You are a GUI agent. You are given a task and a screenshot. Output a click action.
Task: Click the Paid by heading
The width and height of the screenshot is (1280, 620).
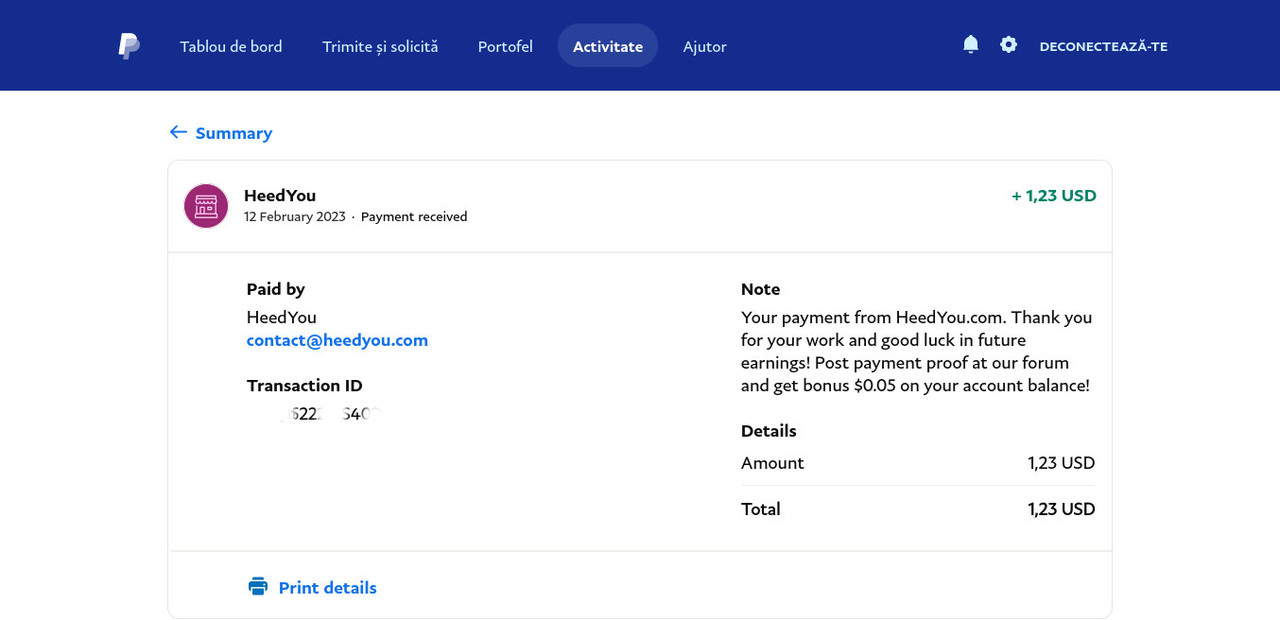[x=276, y=289]
